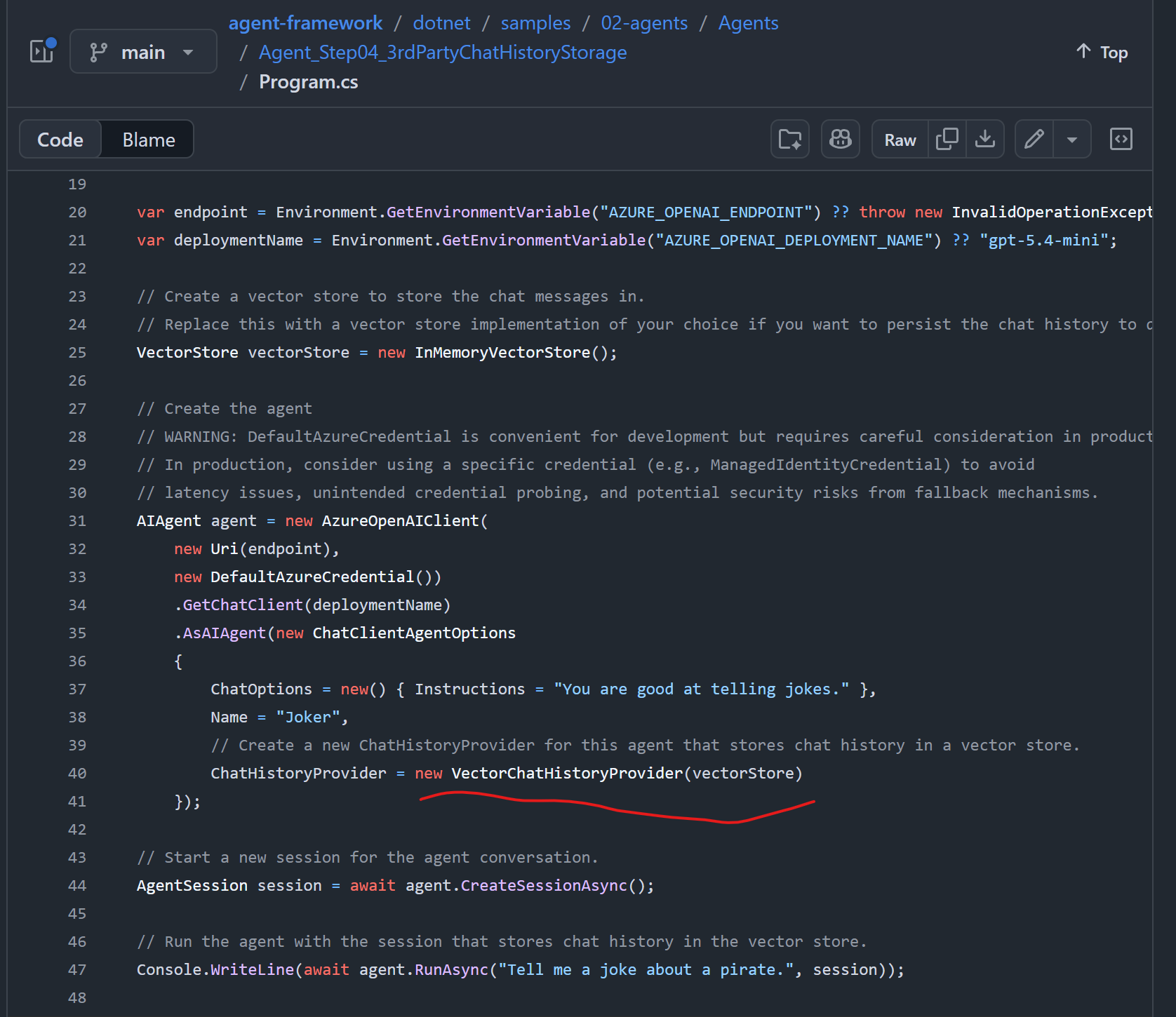The image size is (1176, 1017).
Task: Click "AZURE_OPENAI_ENDPOINT" string on line 20
Action: point(706,212)
